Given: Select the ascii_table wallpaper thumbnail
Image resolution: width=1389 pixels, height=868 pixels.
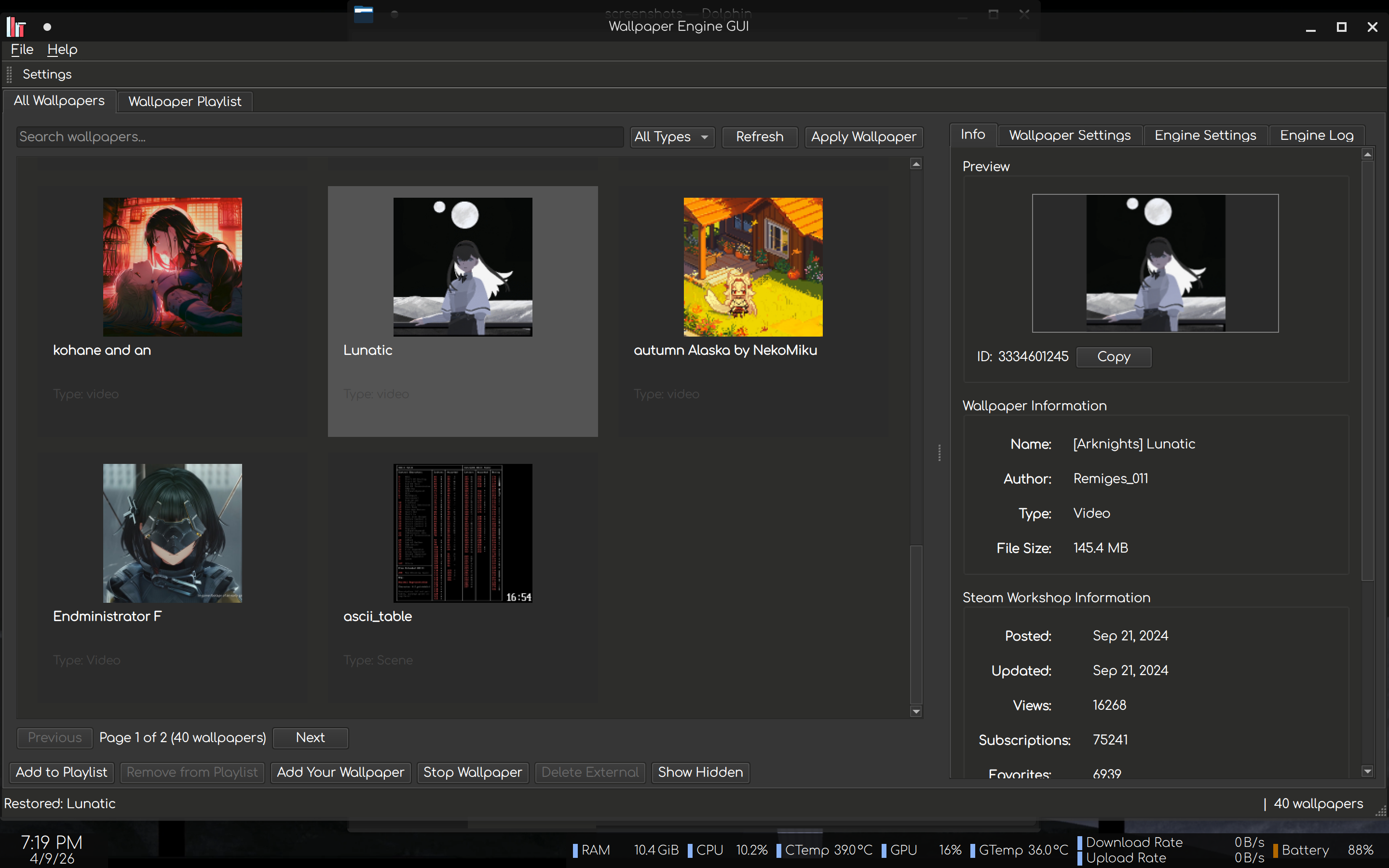Looking at the screenshot, I should pos(463,533).
